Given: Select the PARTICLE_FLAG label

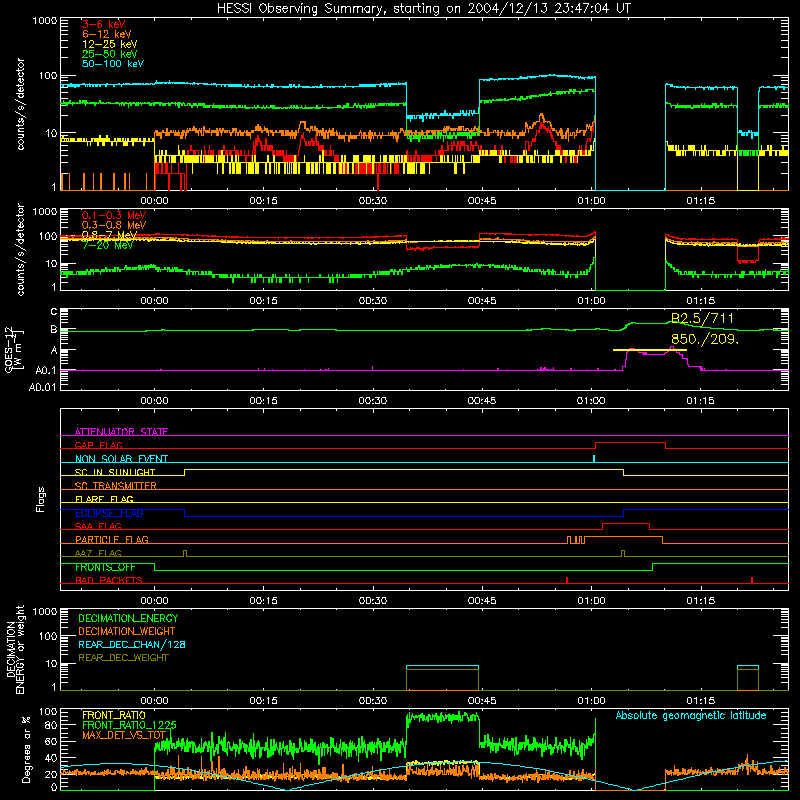Looking at the screenshot, I should (112, 540).
